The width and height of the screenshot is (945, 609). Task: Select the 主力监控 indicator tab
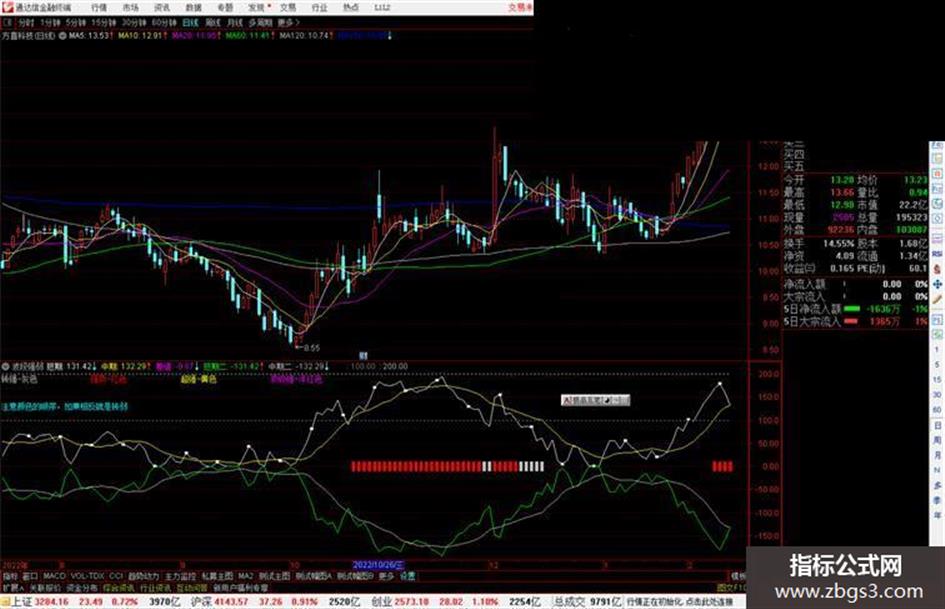coord(180,576)
